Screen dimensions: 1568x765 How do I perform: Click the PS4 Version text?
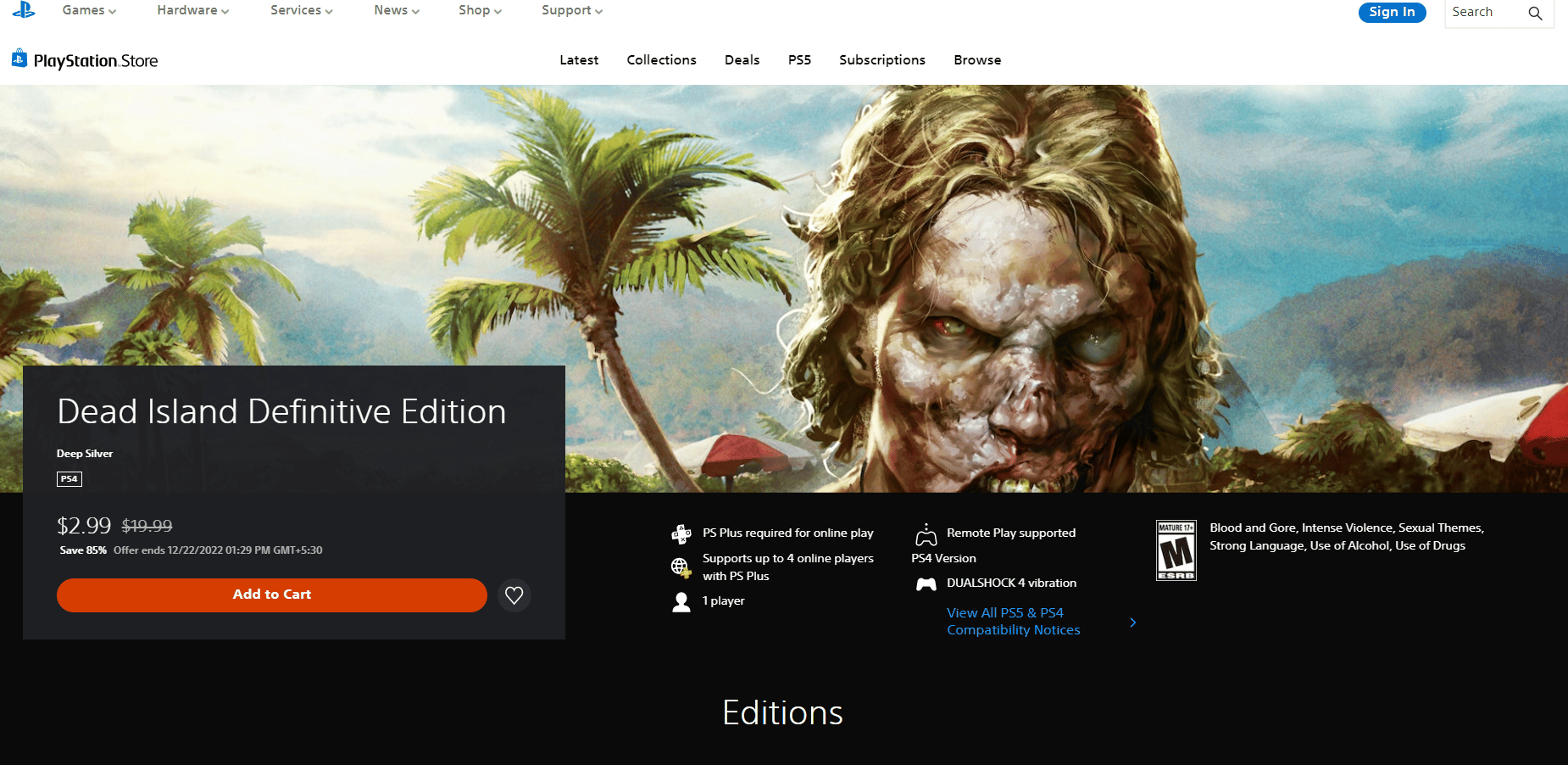point(943,559)
